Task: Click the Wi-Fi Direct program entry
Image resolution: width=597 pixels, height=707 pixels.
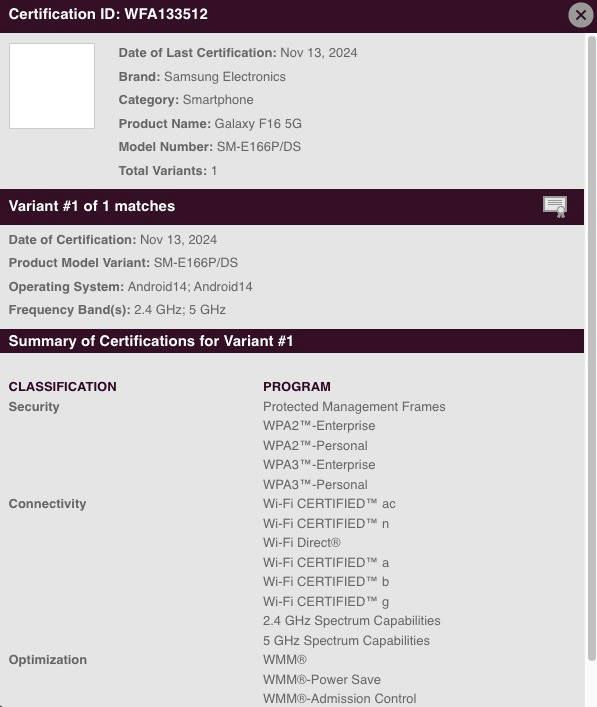Action: (x=302, y=543)
